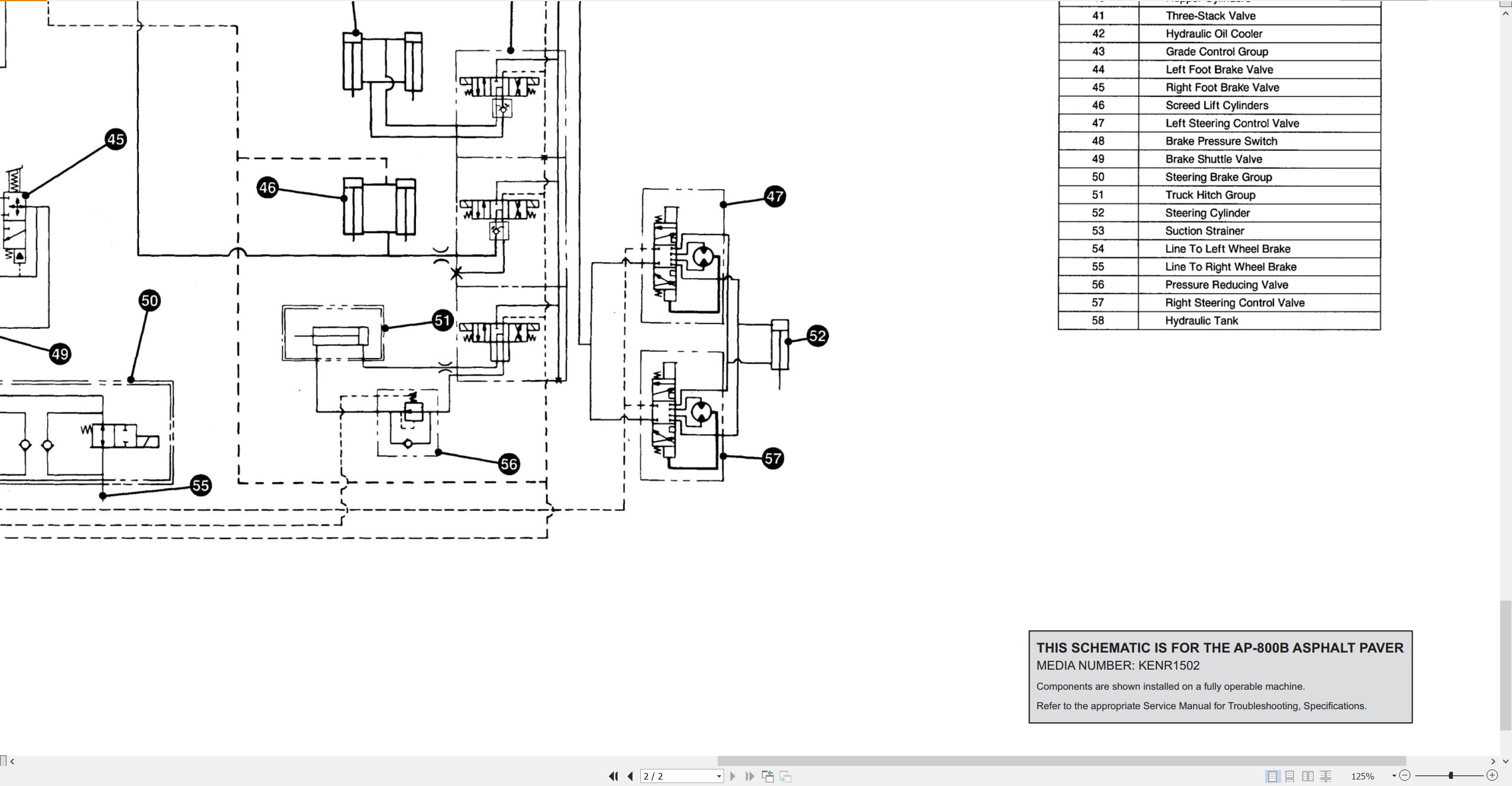Click callout bubble 50 on schematic
Viewport: 1512px width, 786px height.
[149, 301]
